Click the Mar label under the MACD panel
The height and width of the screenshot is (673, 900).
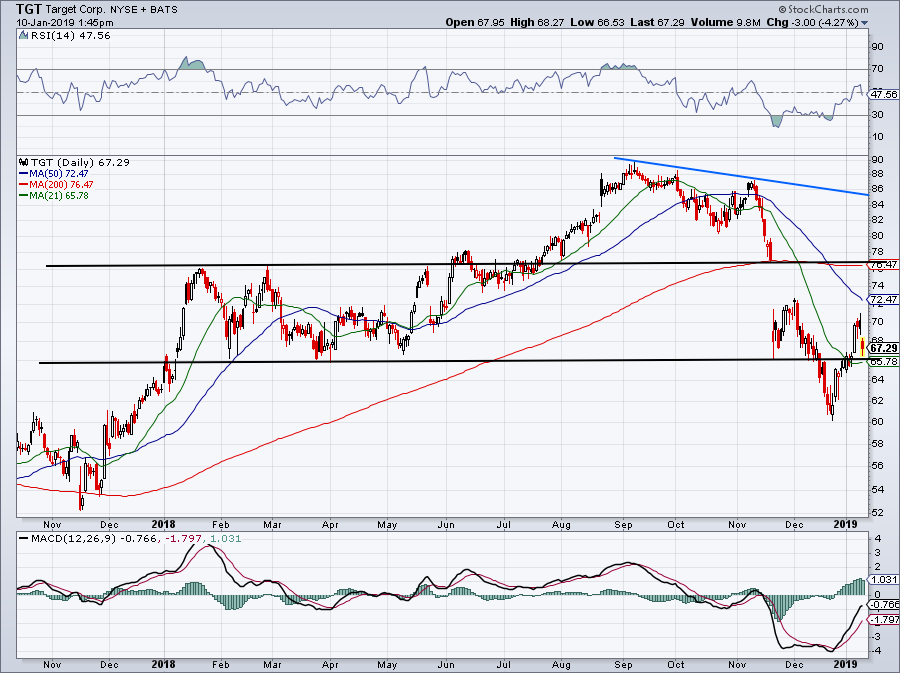[272, 665]
